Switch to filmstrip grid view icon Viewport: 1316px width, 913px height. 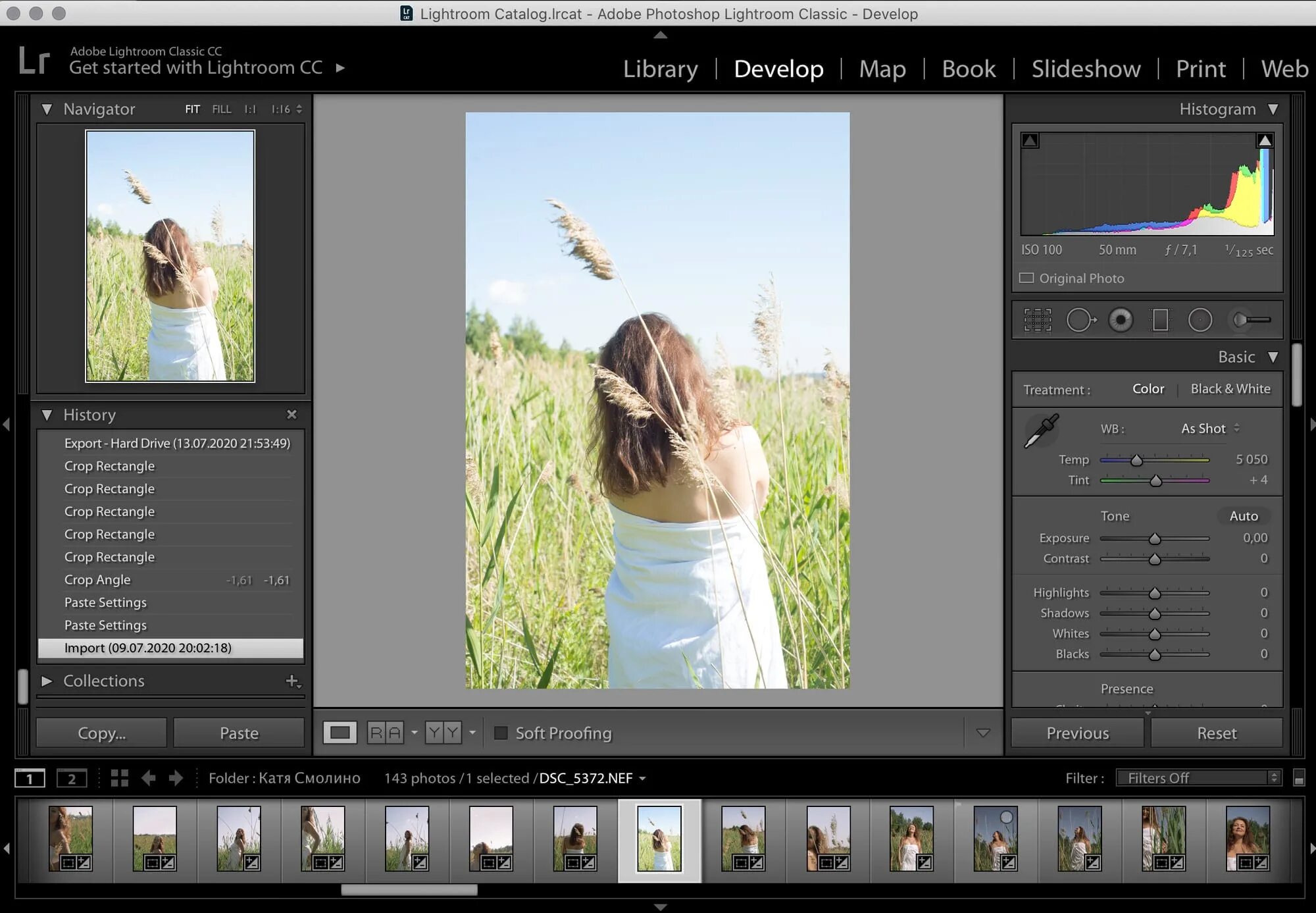[x=120, y=778]
